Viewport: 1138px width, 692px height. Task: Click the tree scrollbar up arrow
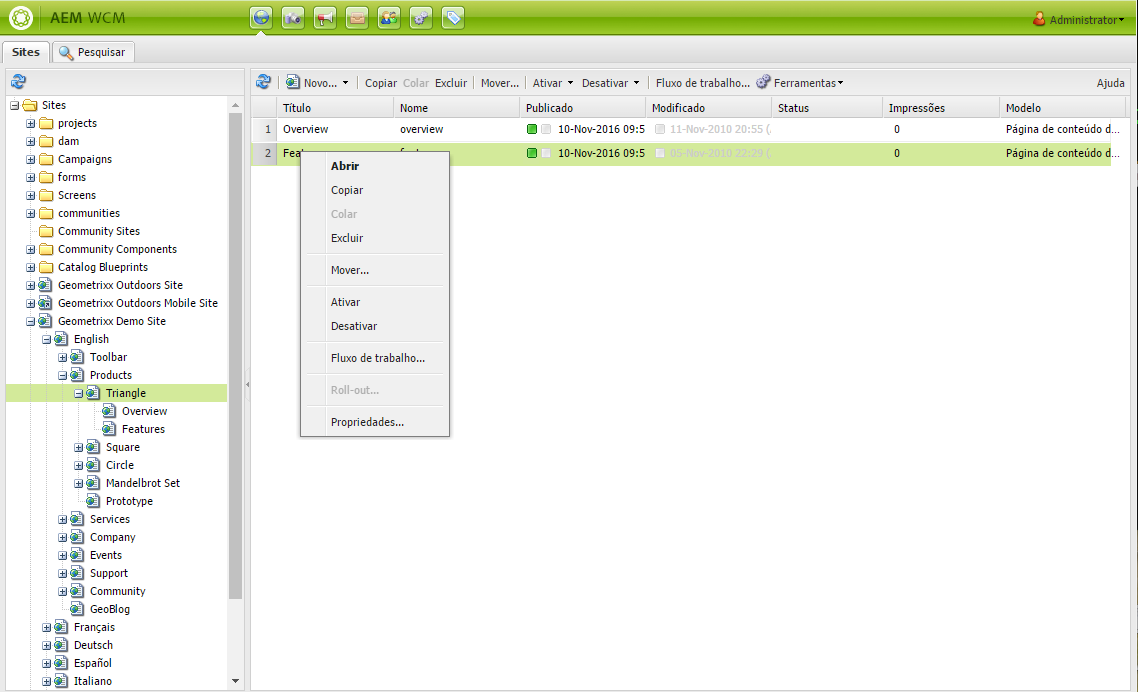pyautogui.click(x=235, y=105)
